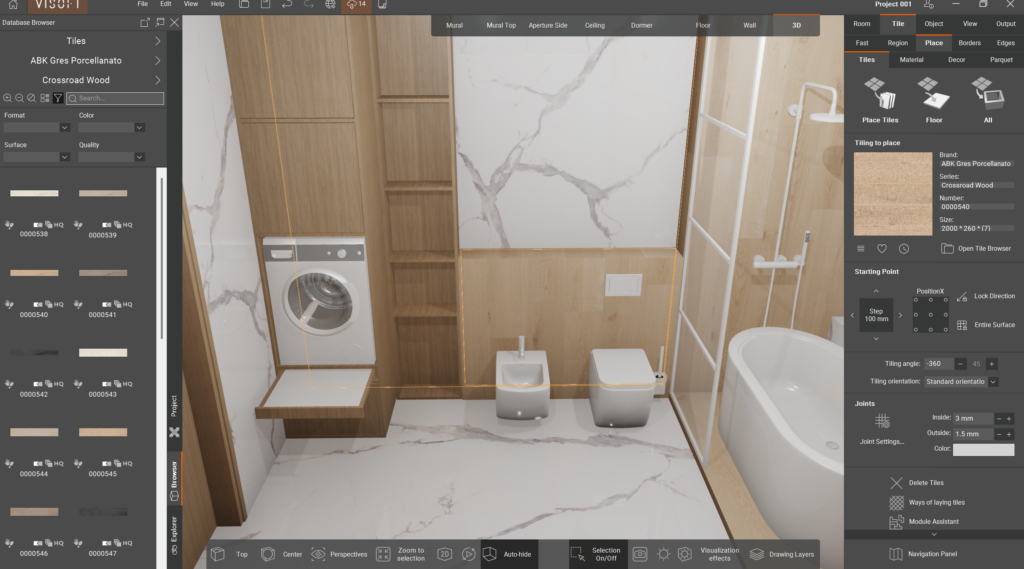Select the Place Tiles tool icon

[880, 93]
